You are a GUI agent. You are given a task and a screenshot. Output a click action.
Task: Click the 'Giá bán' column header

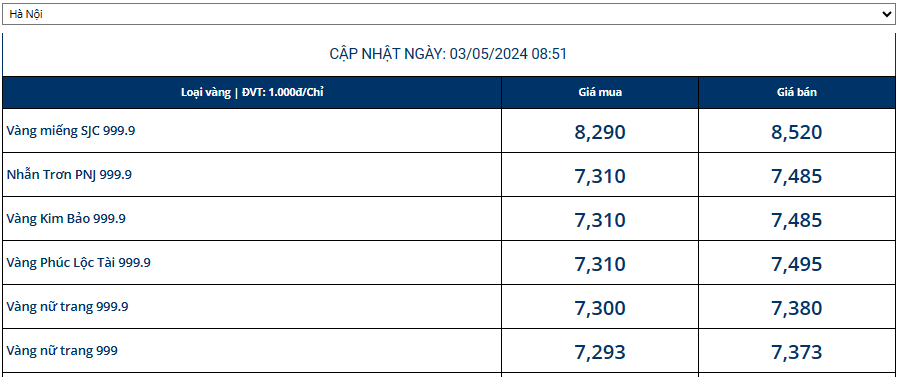[797, 93]
